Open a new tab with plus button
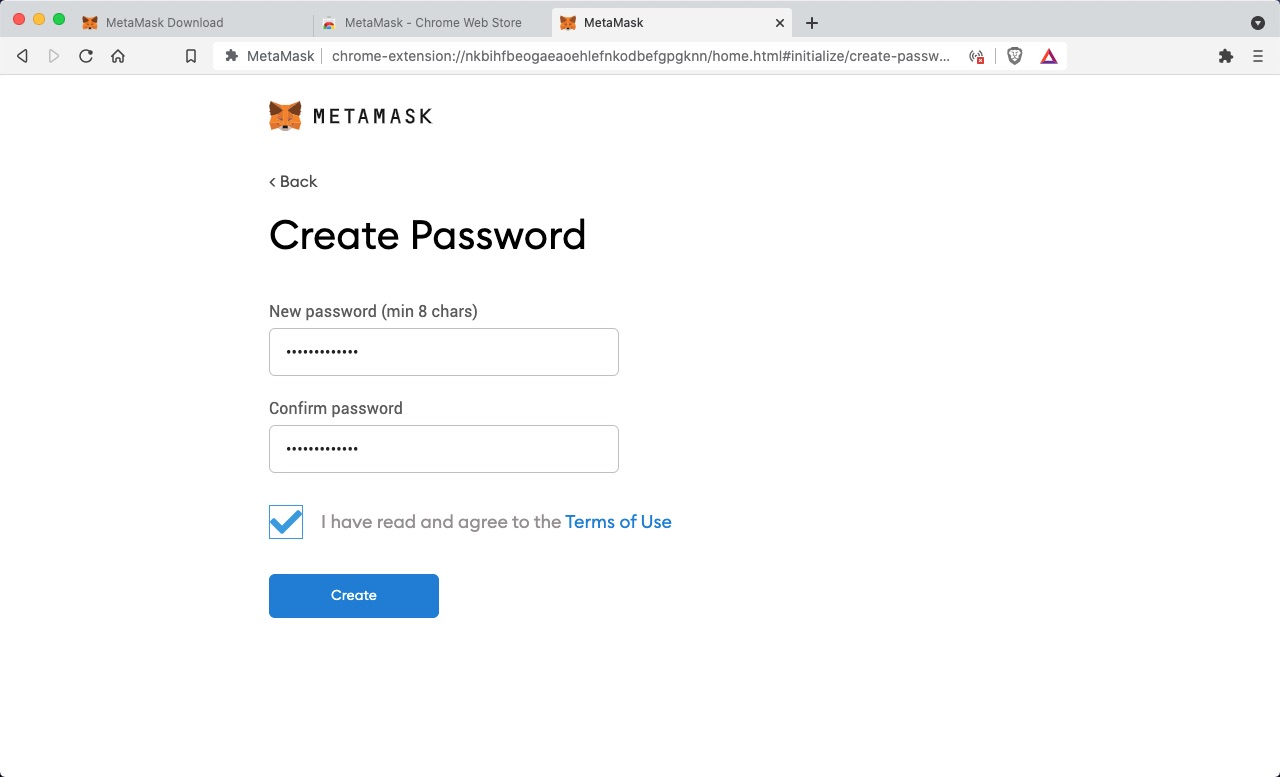 point(812,22)
